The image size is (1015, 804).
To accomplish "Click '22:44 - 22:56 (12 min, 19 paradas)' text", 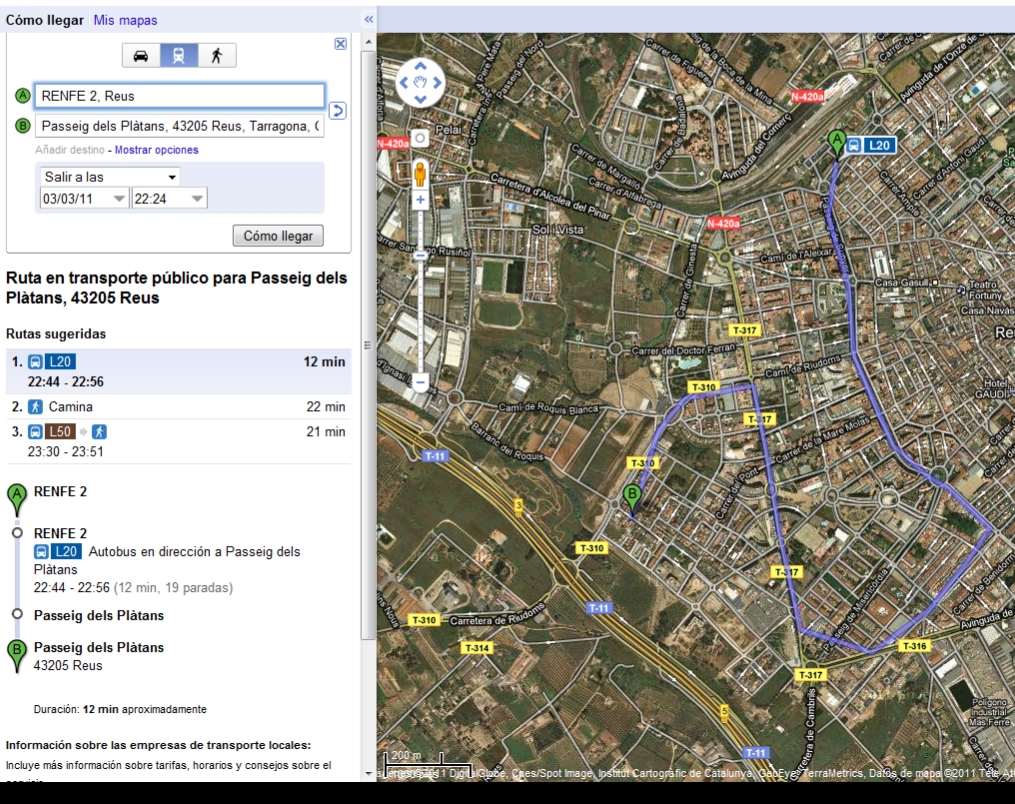I will (x=133, y=588).
